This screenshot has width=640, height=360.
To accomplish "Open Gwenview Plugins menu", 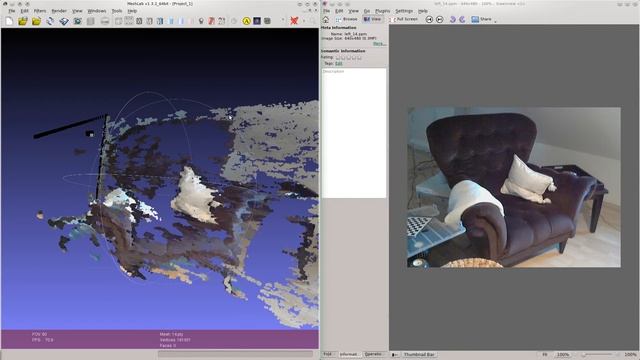I will (382, 11).
